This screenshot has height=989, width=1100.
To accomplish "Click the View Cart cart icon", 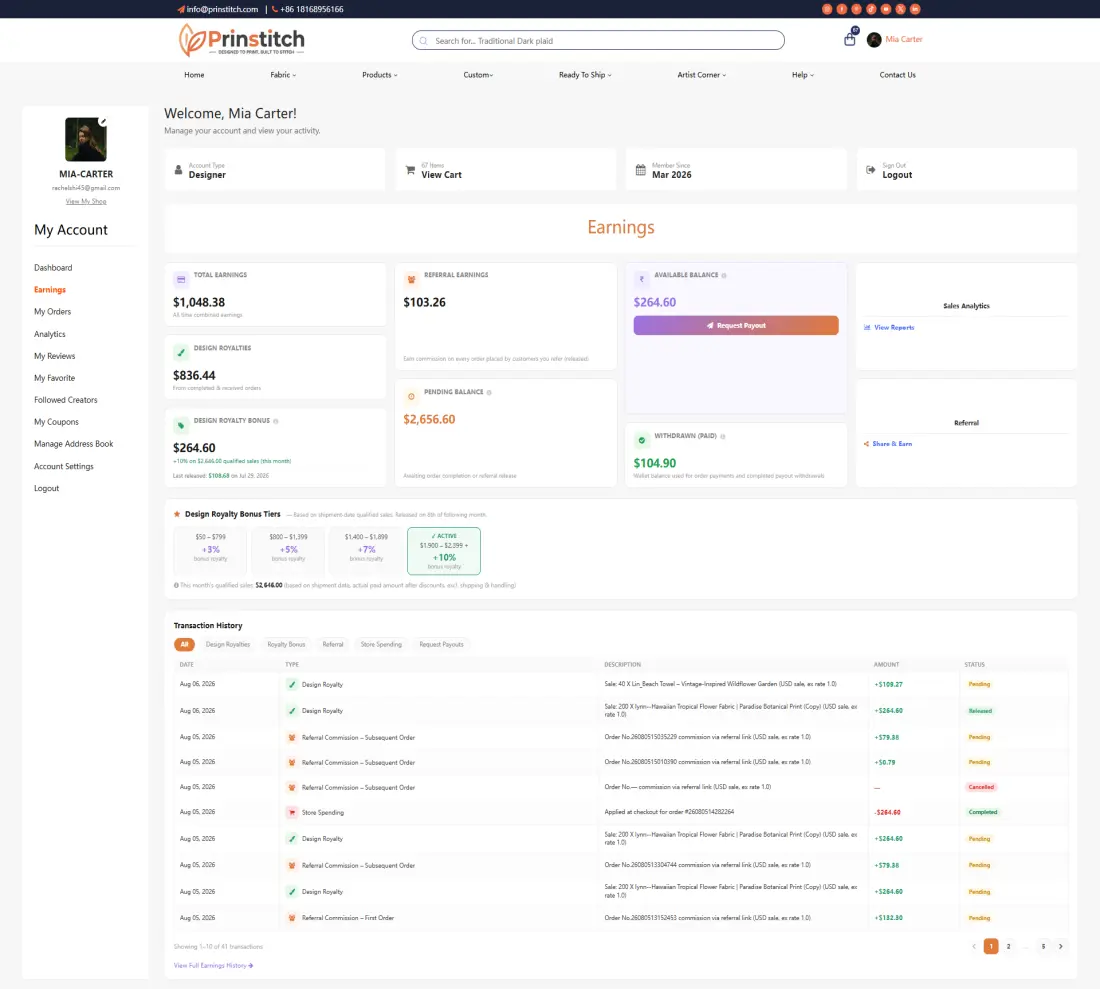I will click(410, 170).
